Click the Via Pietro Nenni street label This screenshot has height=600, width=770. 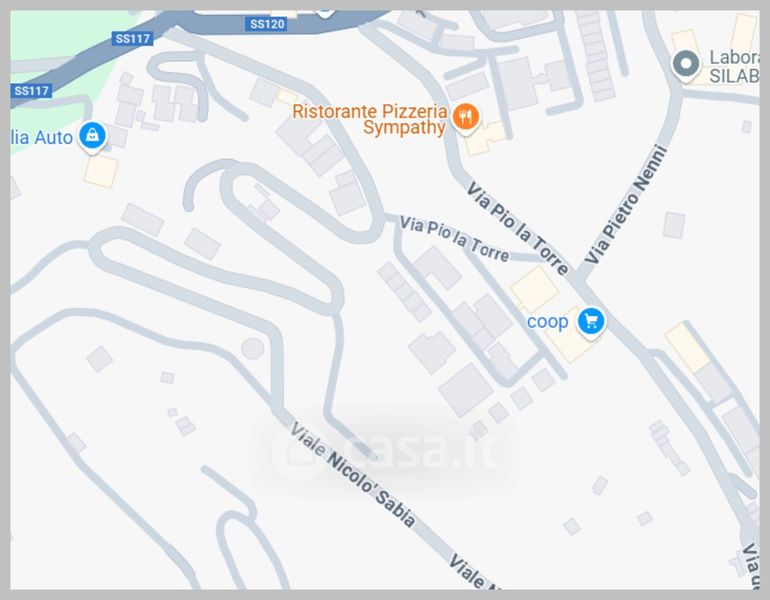pos(626,204)
